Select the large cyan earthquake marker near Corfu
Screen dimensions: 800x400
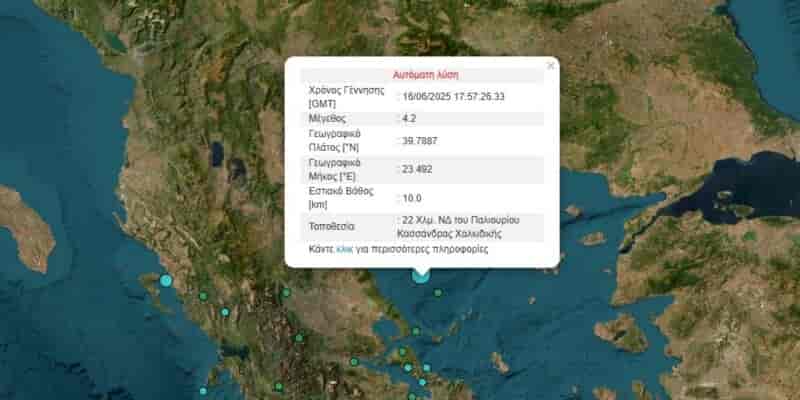coord(166,281)
